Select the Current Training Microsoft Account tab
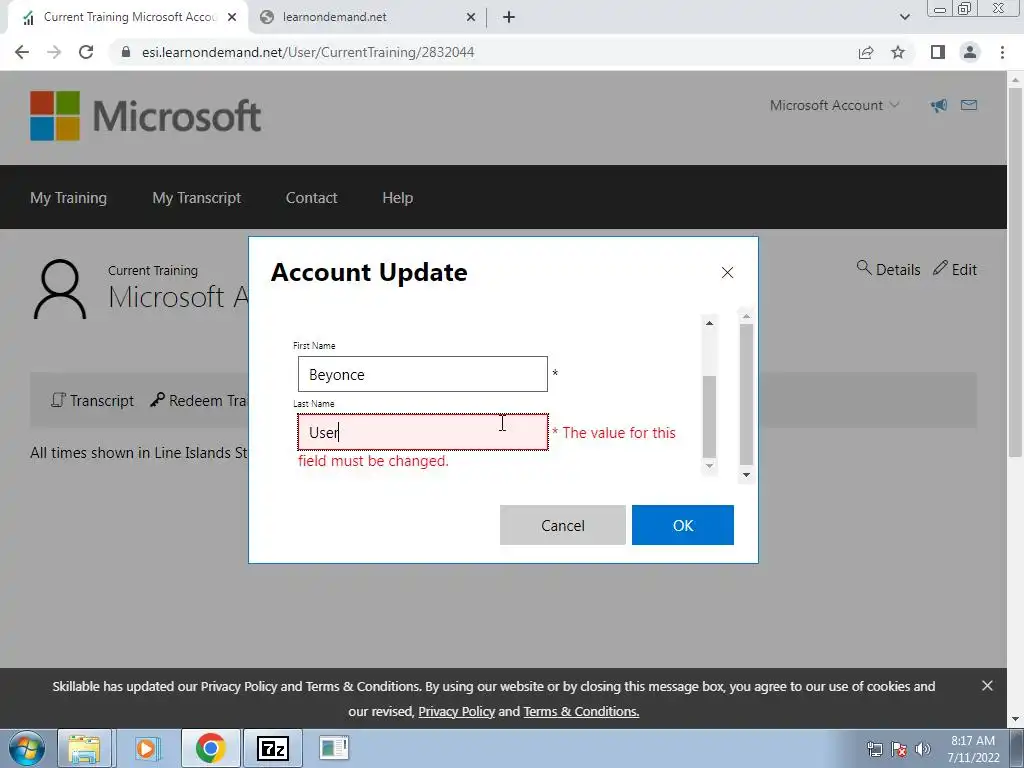The width and height of the screenshot is (1024, 768). (x=127, y=17)
